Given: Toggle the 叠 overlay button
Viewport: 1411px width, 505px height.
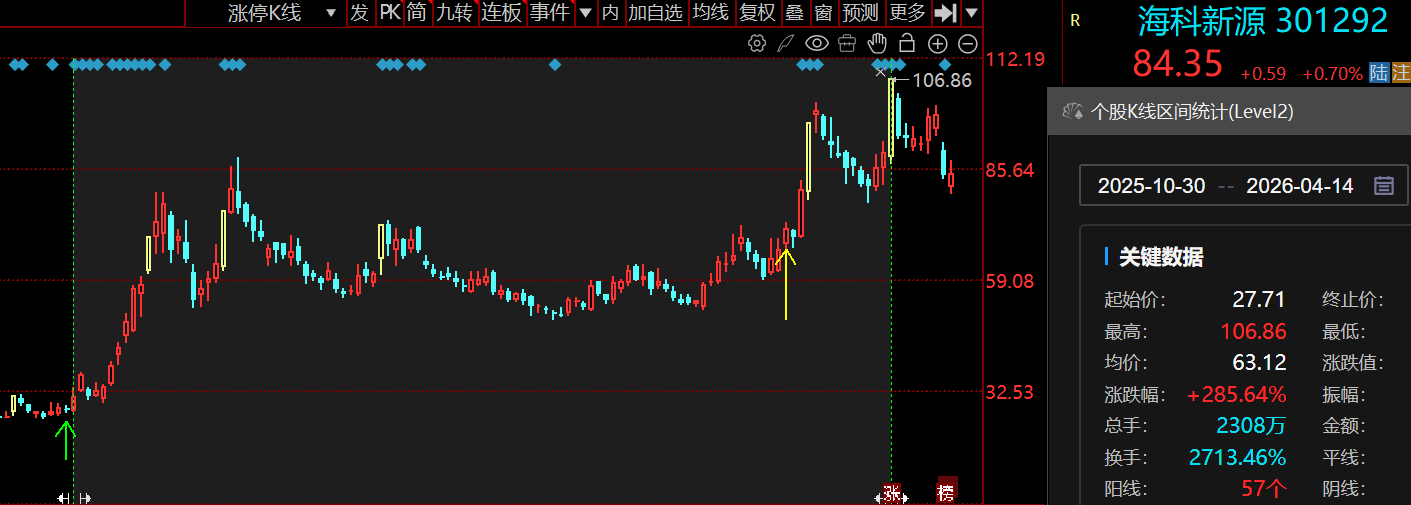Looking at the screenshot, I should pyautogui.click(x=794, y=13).
